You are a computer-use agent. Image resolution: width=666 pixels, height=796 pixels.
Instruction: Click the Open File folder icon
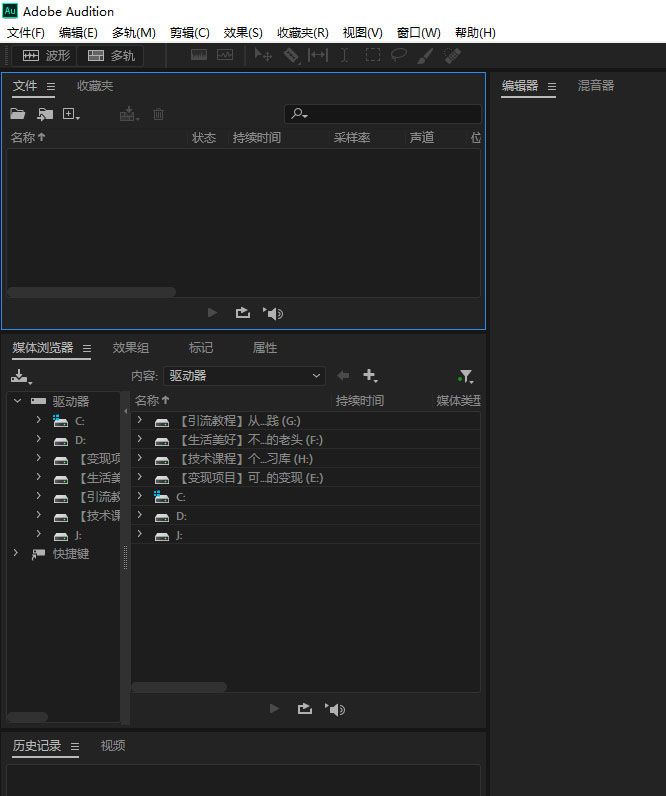pos(18,114)
